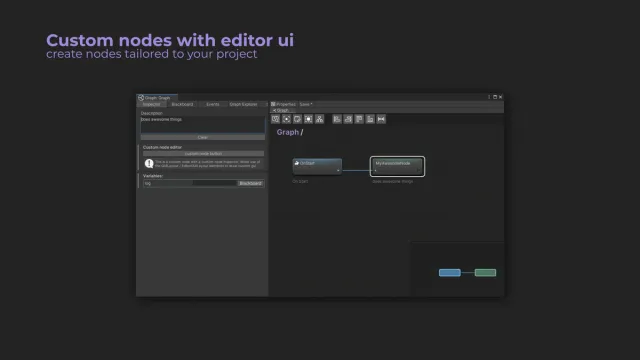
Task: Click the Unity logo in Graph window tab
Action: (141, 98)
